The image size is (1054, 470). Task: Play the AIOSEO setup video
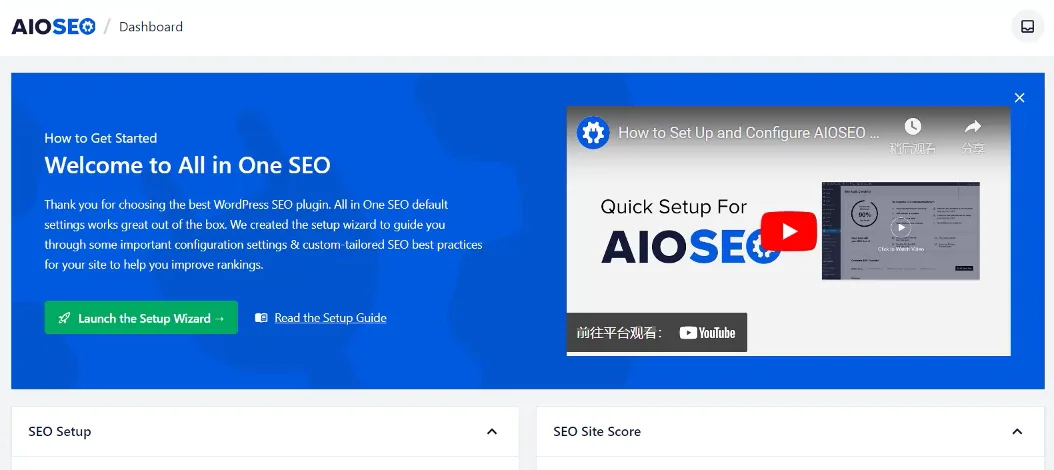[789, 232]
